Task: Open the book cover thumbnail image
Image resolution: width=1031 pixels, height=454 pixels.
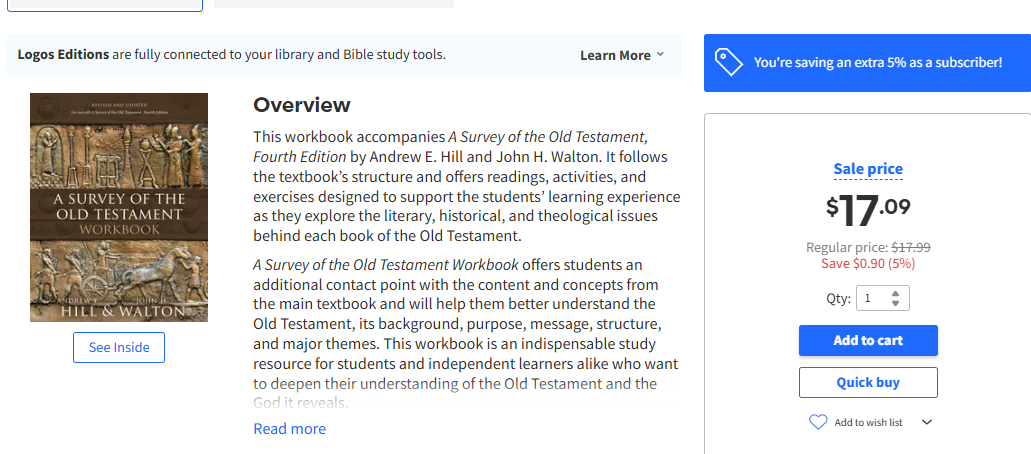Action: (x=119, y=207)
